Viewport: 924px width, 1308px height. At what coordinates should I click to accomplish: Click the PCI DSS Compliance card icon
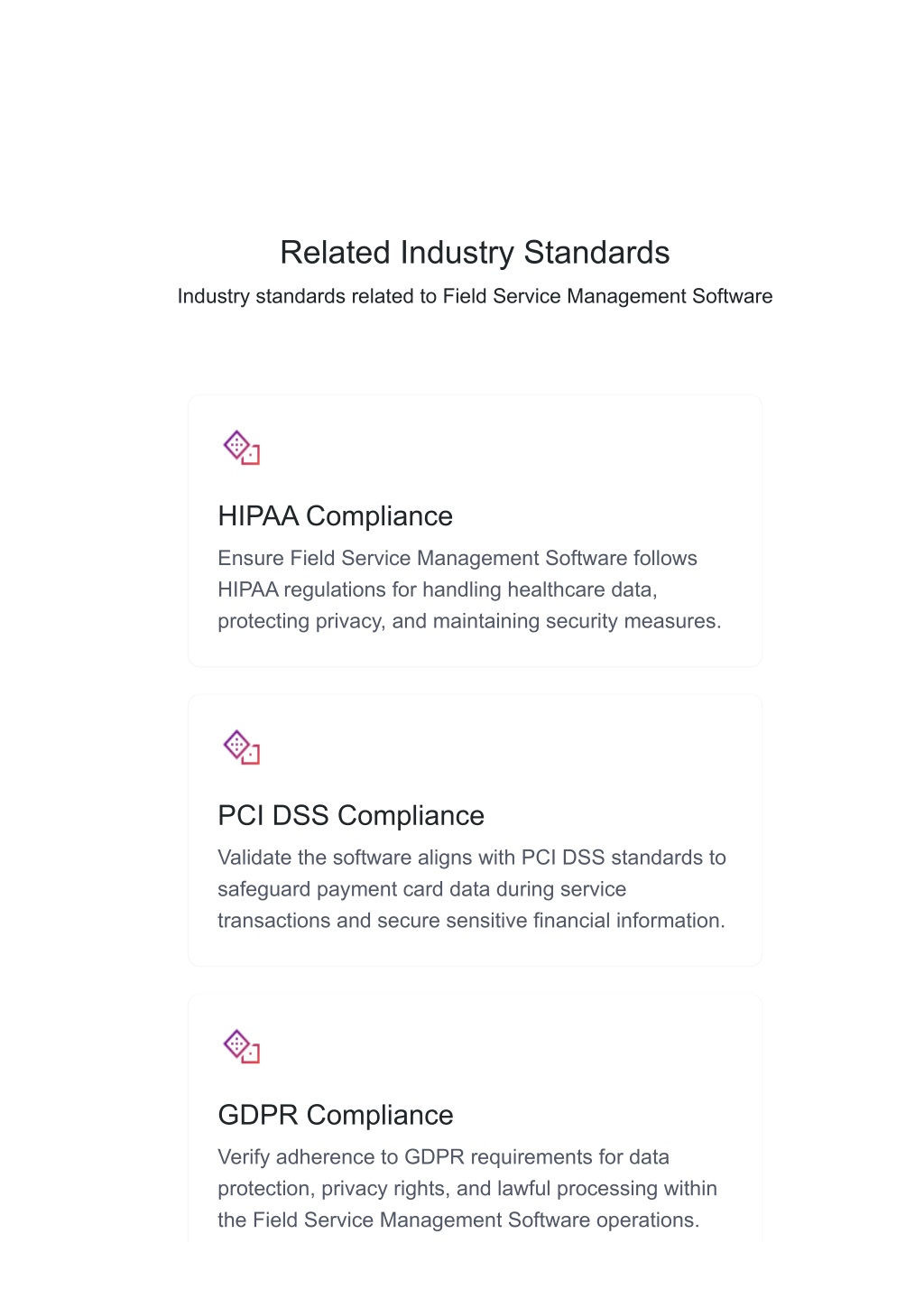(241, 747)
